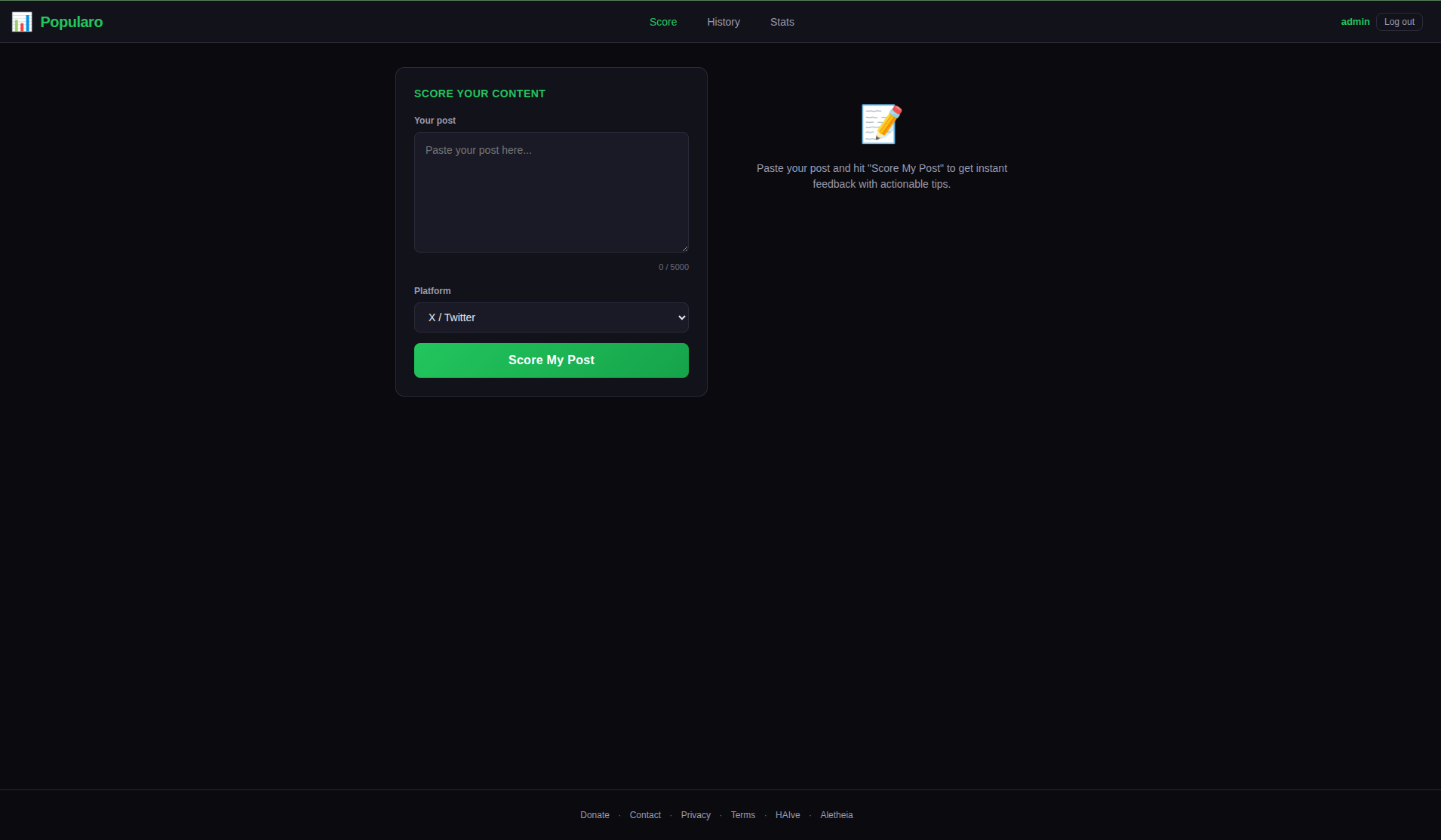View the Terms page

(x=743, y=814)
